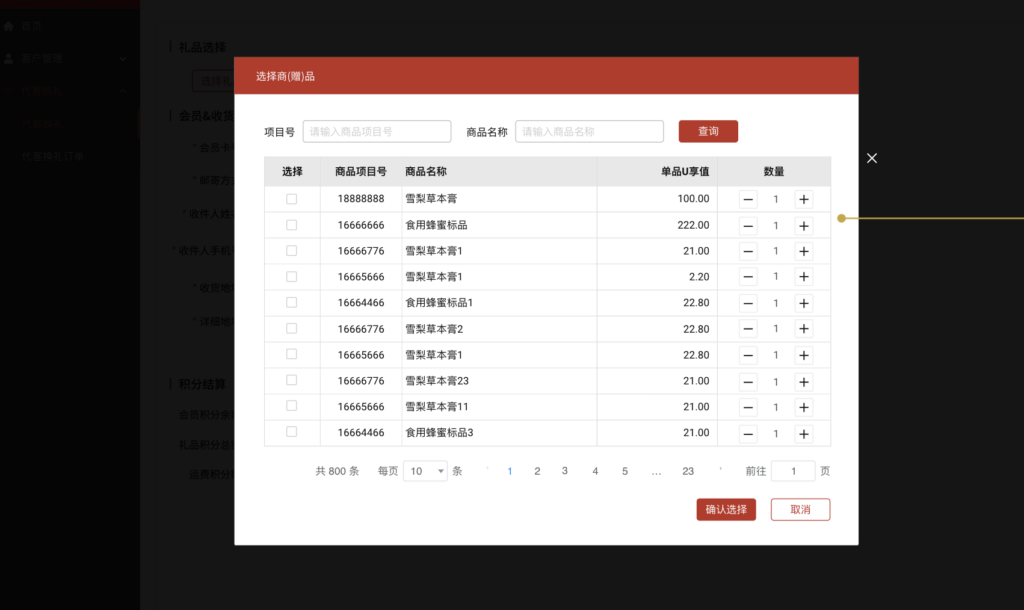Viewport: 1024px width, 610px height.
Task: Cancel the dialog with 取消
Action: click(x=800, y=509)
